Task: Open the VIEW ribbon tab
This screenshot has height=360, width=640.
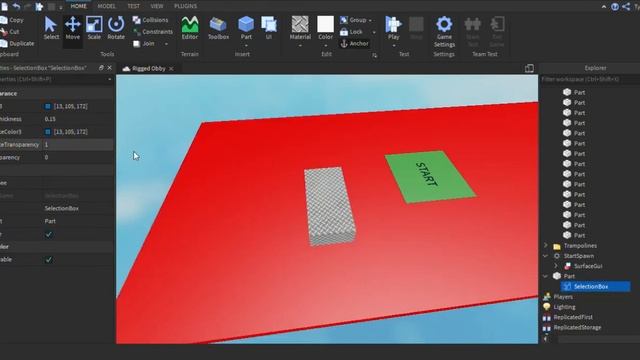Action: click(x=157, y=6)
